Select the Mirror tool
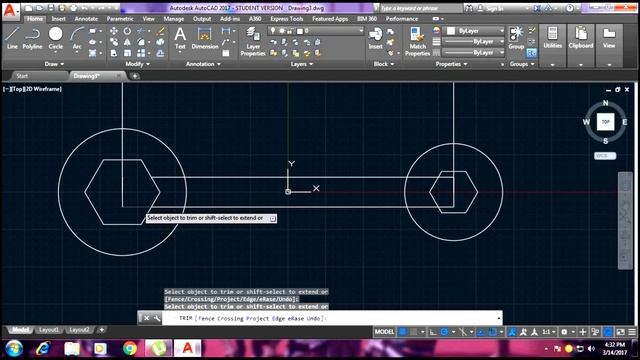The height and width of the screenshot is (360, 640). tap(127, 42)
